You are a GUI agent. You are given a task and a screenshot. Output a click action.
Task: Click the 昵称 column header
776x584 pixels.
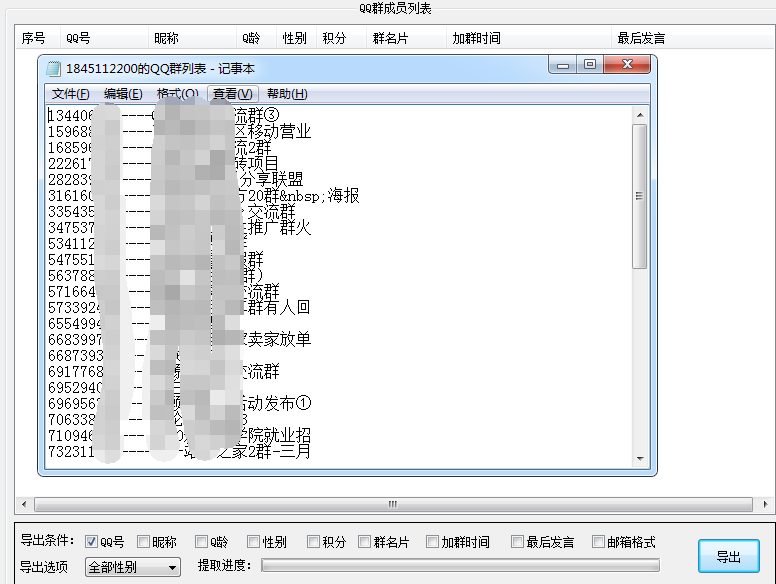[167, 38]
